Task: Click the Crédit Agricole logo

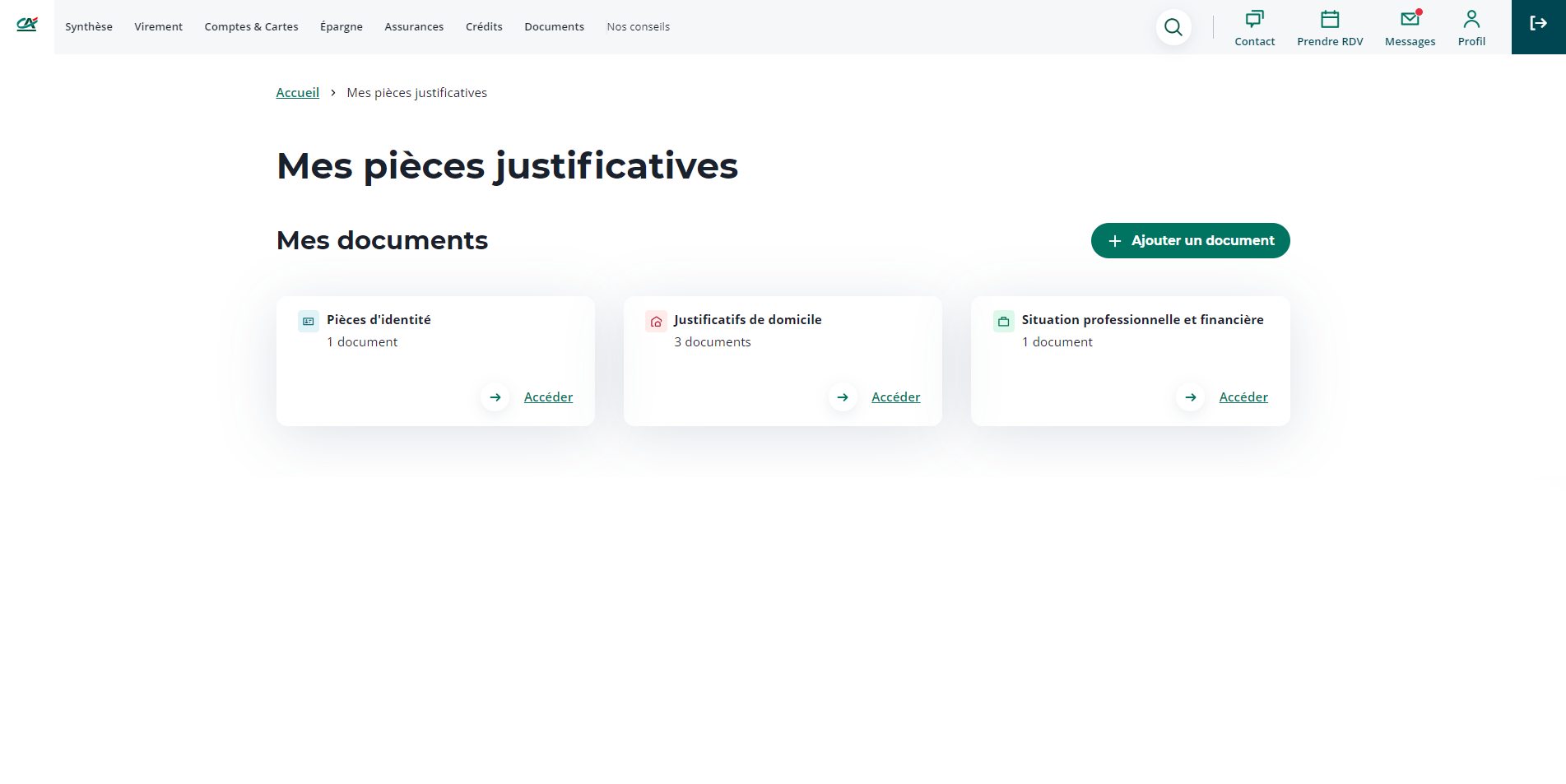Action: pyautogui.click(x=27, y=25)
